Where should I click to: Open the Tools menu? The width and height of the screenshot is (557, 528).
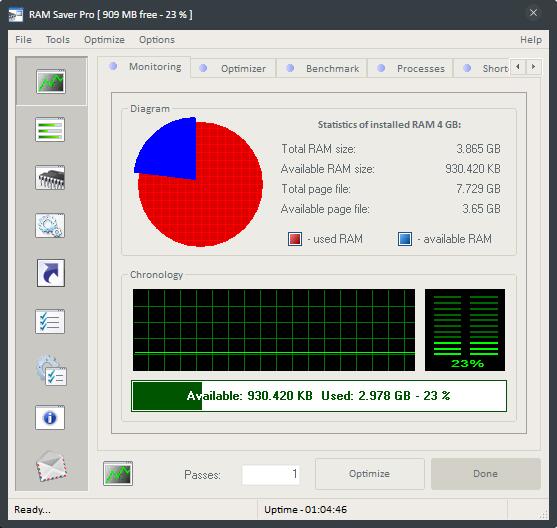coord(58,39)
